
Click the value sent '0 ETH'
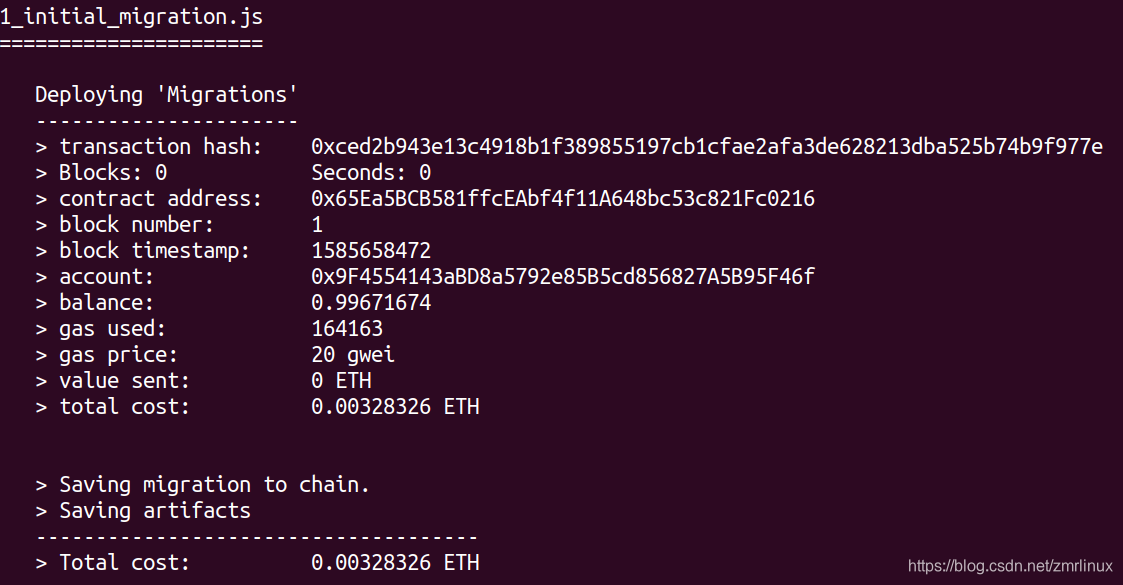coord(342,380)
